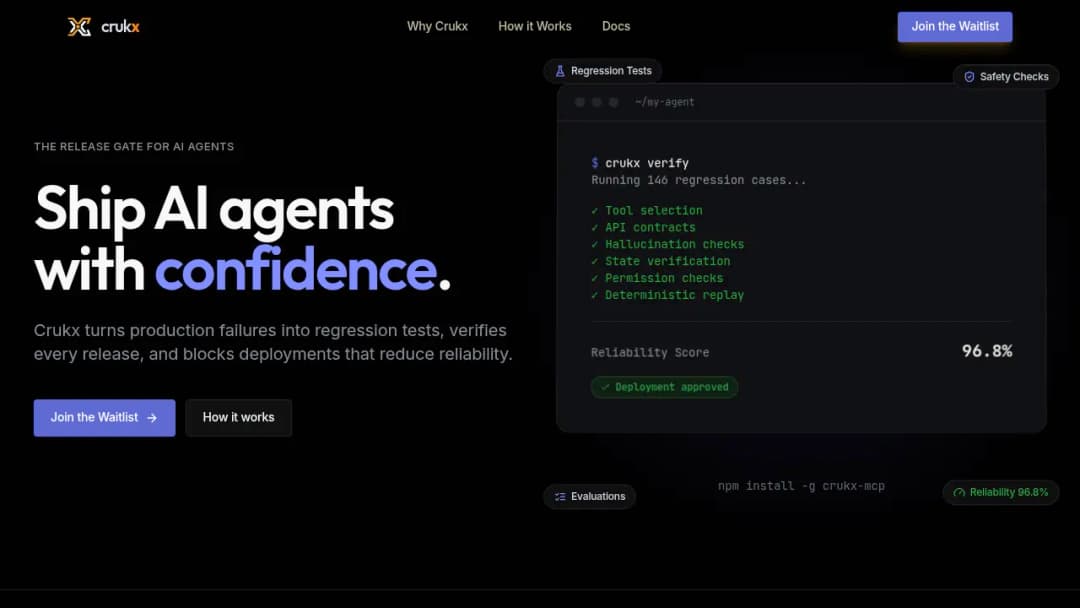The height and width of the screenshot is (608, 1080).
Task: Click hero Join the Waitlist button
Action: pyautogui.click(x=105, y=417)
